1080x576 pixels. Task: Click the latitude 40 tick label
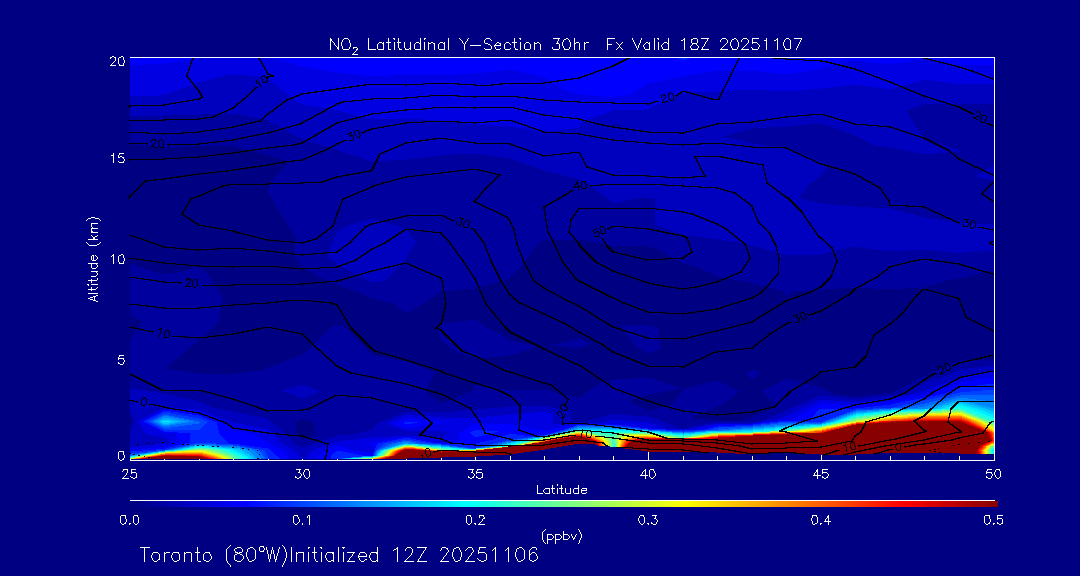click(648, 472)
